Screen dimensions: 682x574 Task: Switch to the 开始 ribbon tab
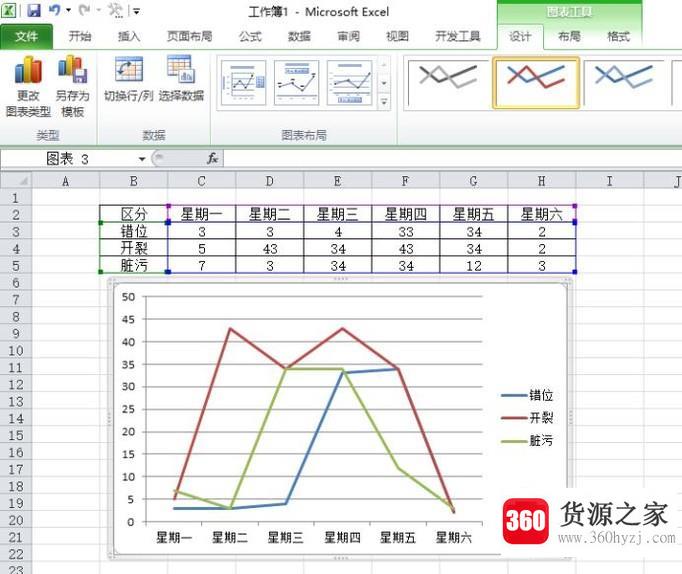point(80,36)
